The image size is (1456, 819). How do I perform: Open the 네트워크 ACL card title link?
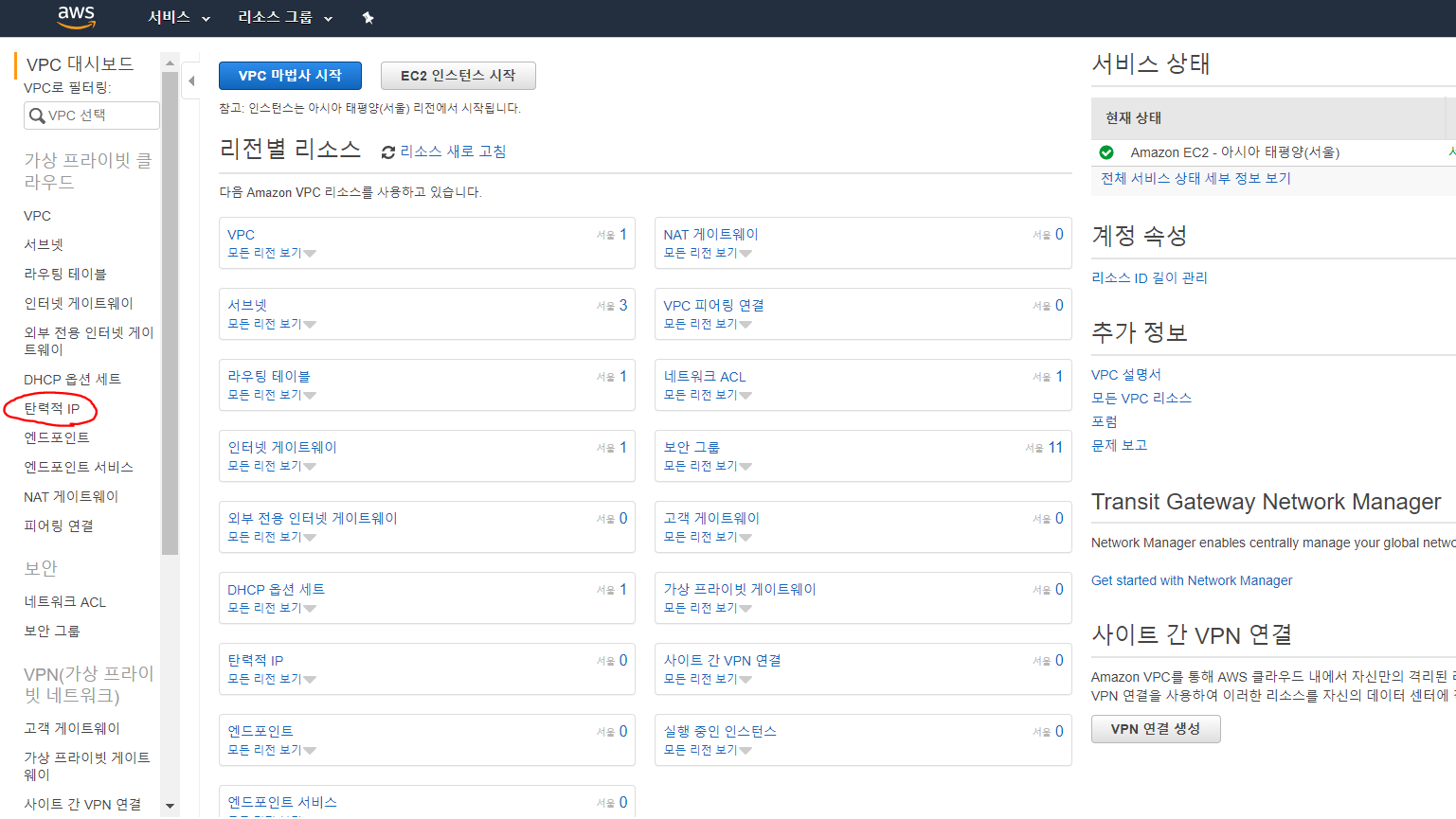tap(705, 377)
